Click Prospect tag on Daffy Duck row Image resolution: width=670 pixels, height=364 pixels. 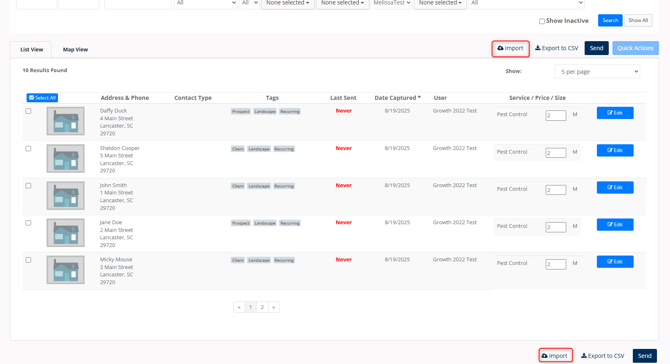[241, 112]
